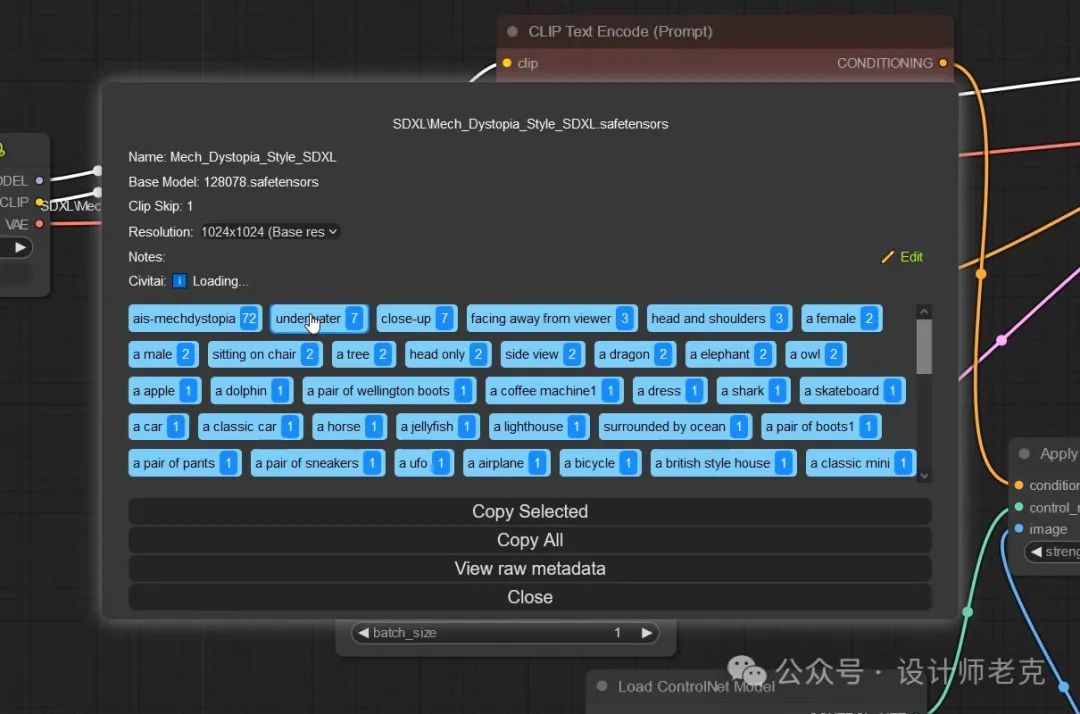This screenshot has width=1080, height=714.
Task: Increase batch_size with right arrow
Action: pos(646,633)
